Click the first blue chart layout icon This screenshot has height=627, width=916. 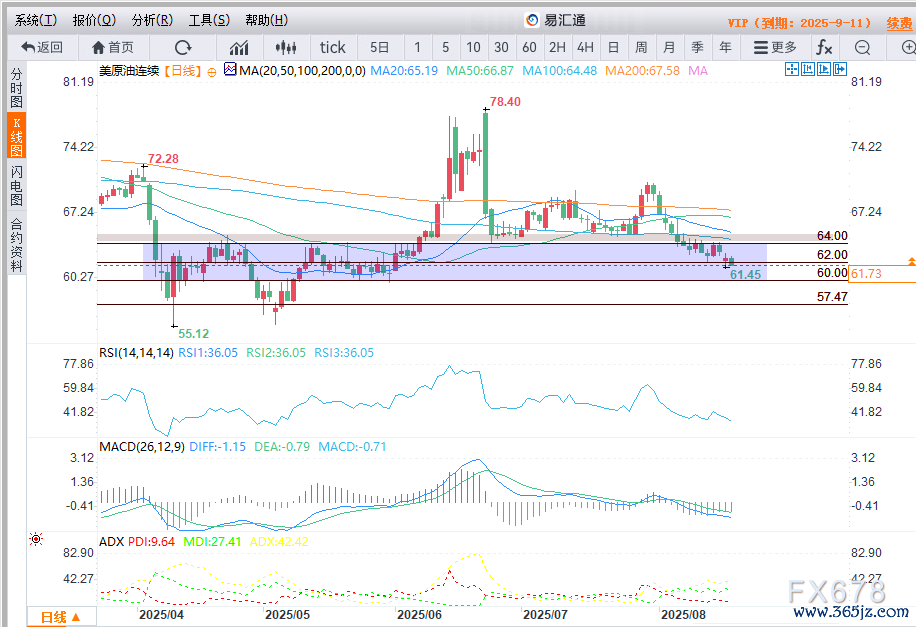[x=792, y=69]
